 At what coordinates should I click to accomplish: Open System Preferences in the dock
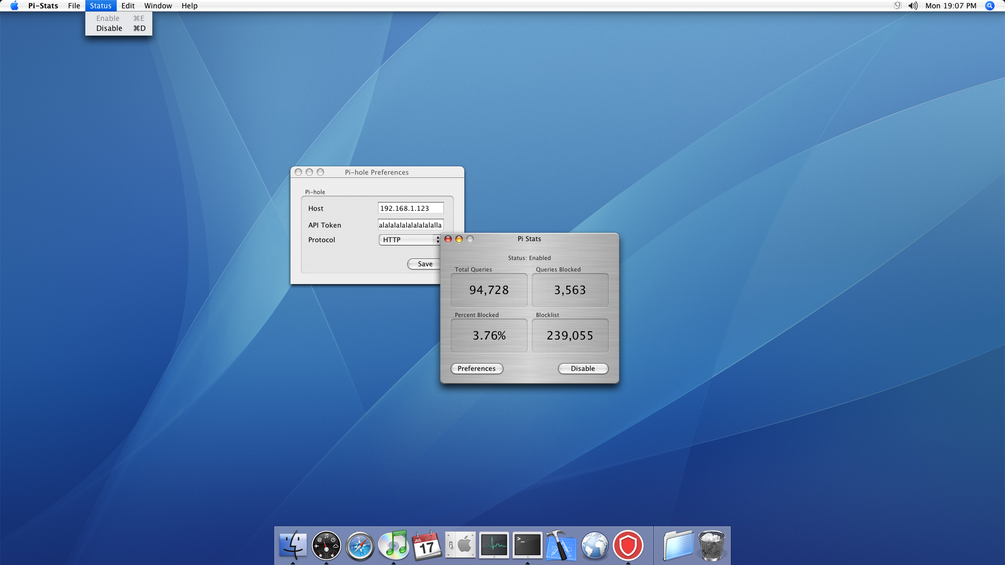(x=460, y=545)
